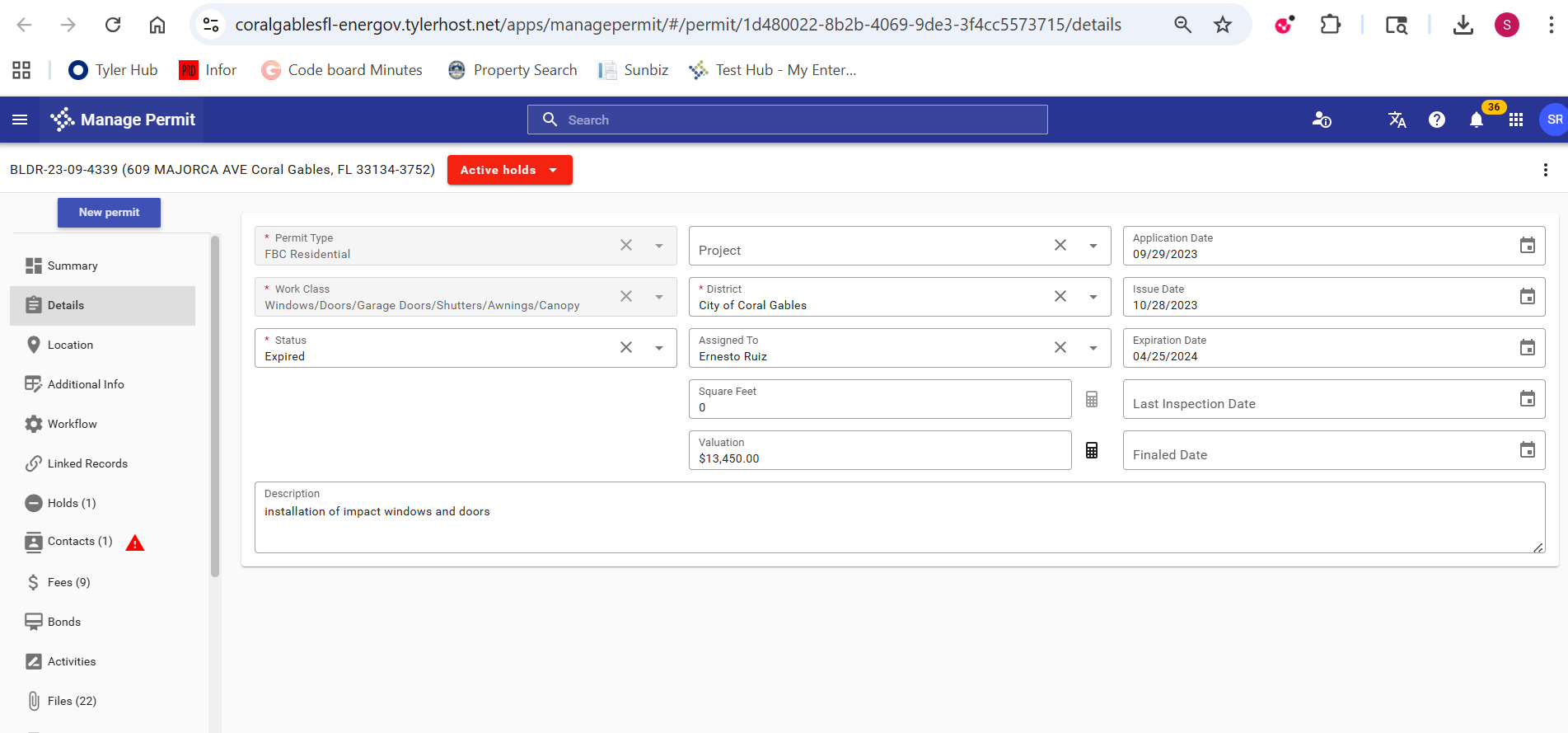Open the hamburger navigation menu

pos(20,120)
